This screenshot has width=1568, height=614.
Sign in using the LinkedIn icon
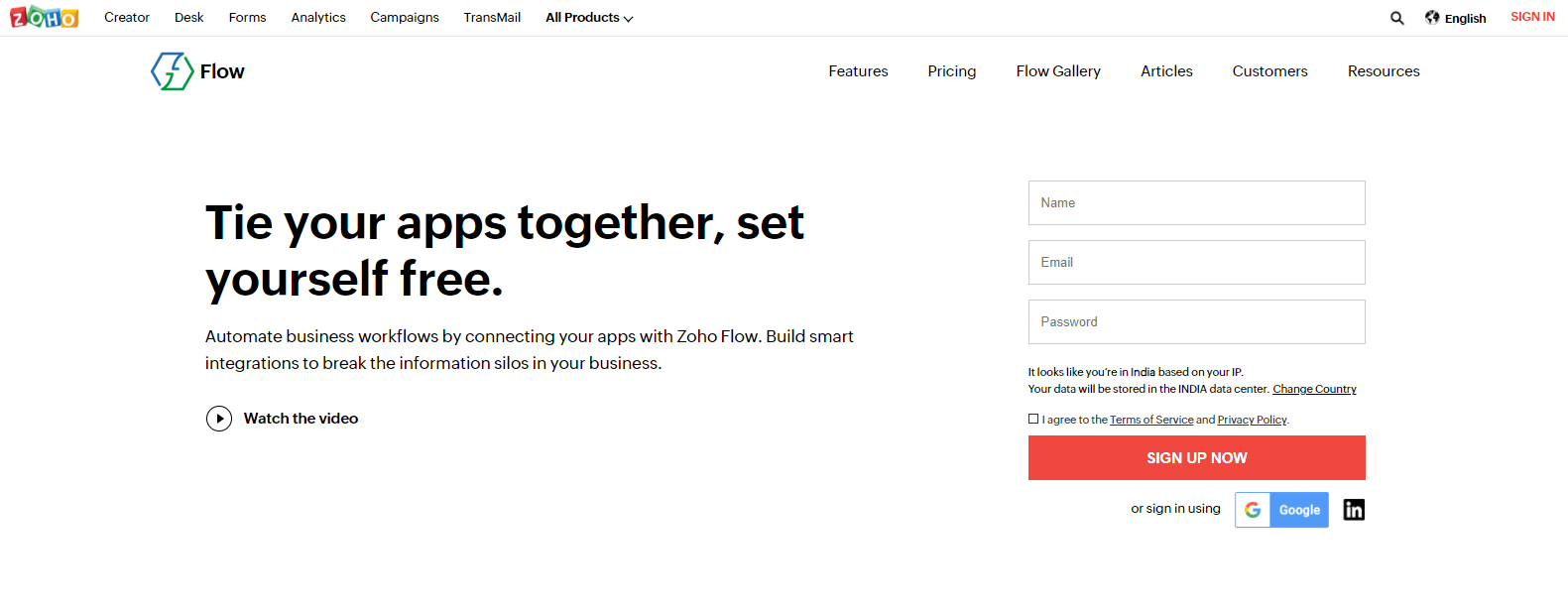point(1354,510)
